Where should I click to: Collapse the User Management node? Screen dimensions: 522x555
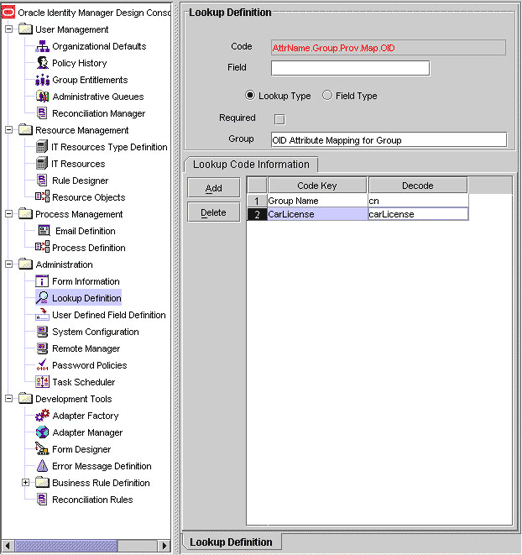point(9,29)
